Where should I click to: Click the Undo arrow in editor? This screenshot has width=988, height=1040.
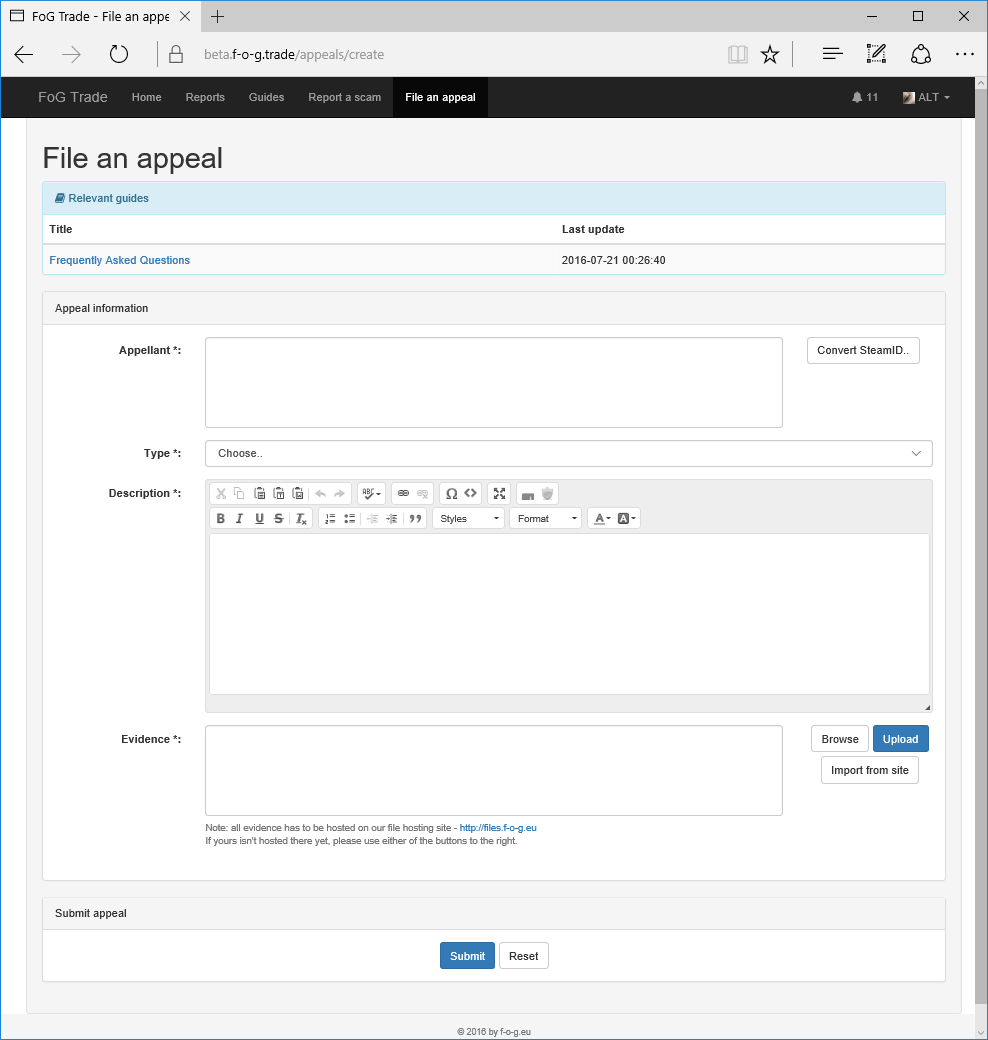tap(320, 493)
